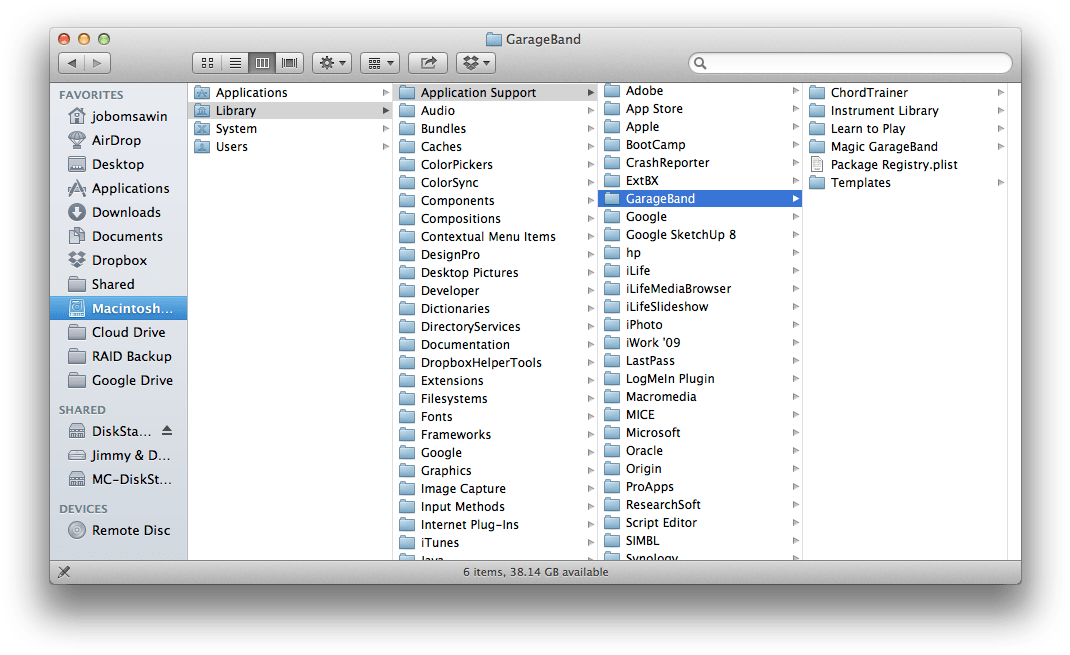Expand the Caches folder arrow
Image resolution: width=1070 pixels, height=655 pixels.
pyautogui.click(x=590, y=147)
